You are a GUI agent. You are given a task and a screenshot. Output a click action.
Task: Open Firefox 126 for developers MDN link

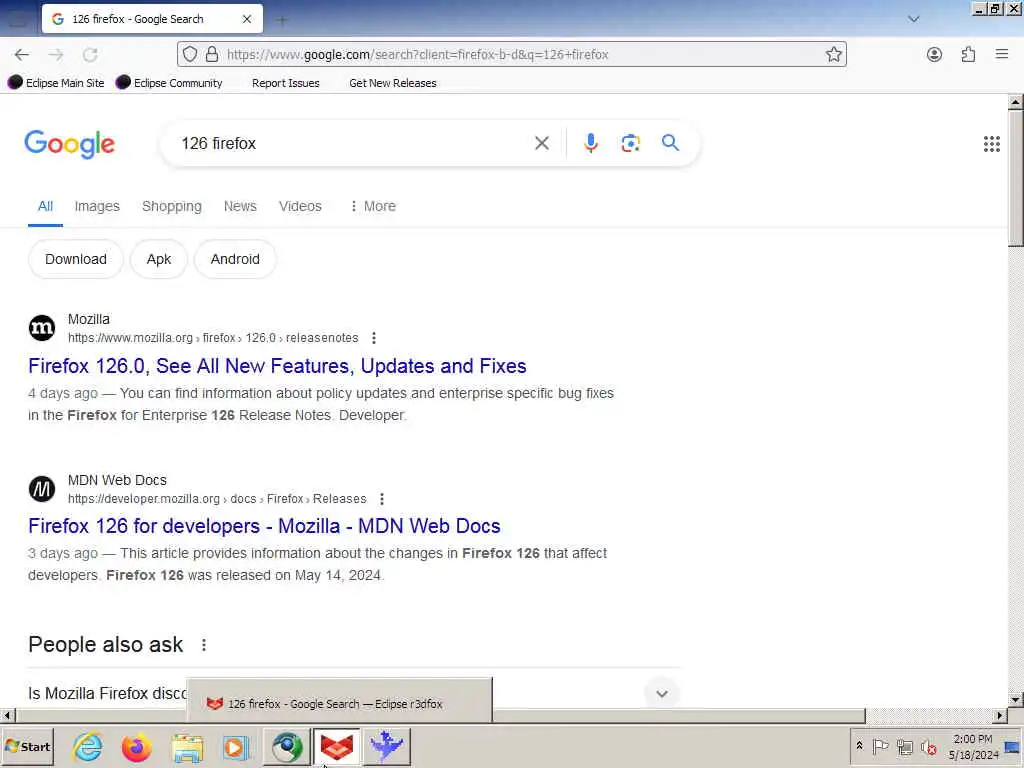(x=264, y=526)
